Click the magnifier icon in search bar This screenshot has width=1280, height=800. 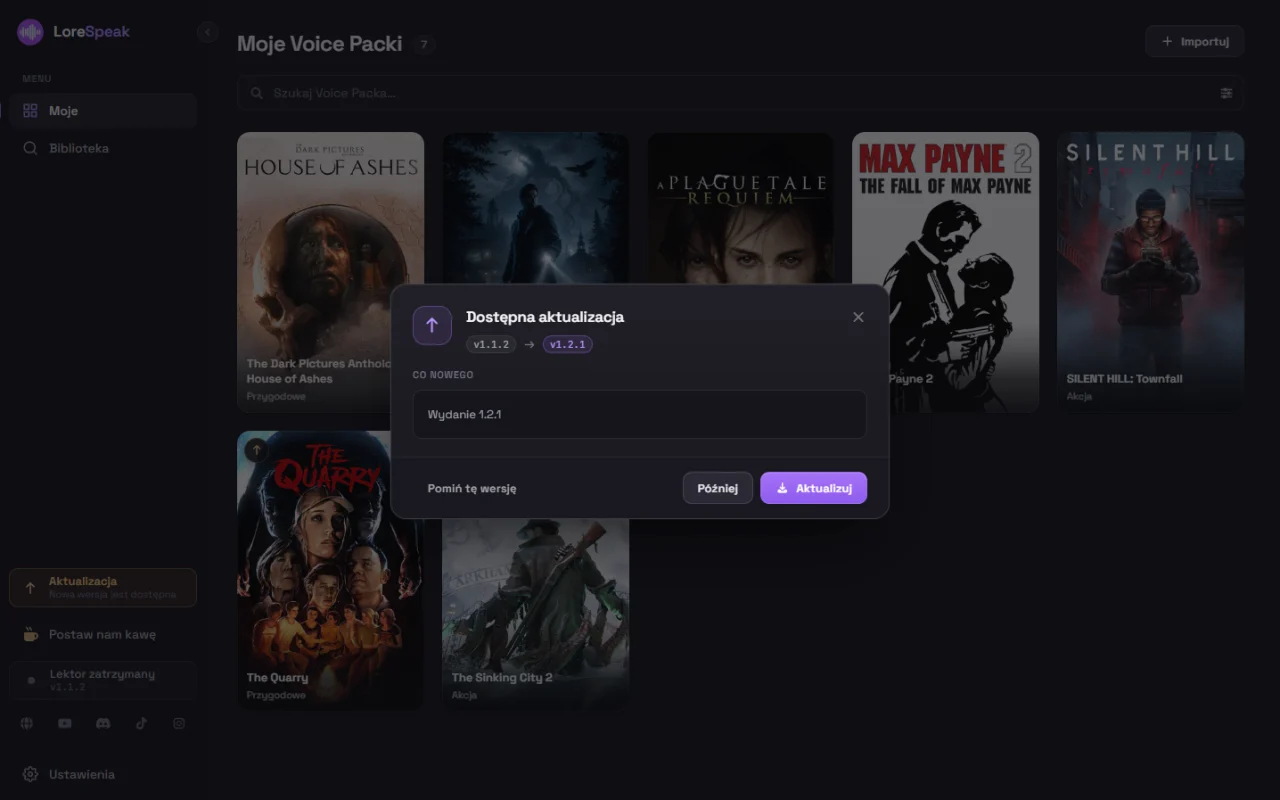point(256,93)
